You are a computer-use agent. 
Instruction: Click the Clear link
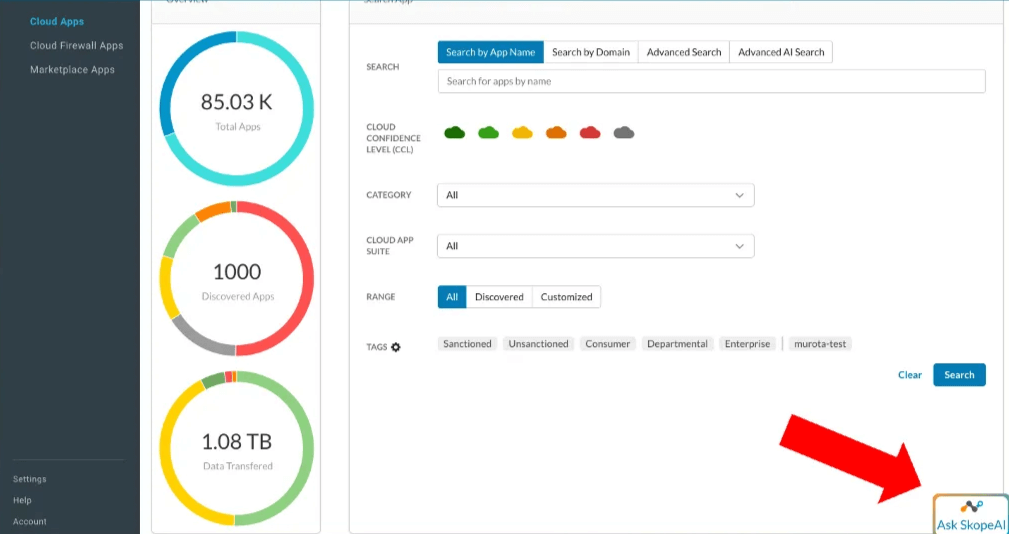pyautogui.click(x=910, y=375)
